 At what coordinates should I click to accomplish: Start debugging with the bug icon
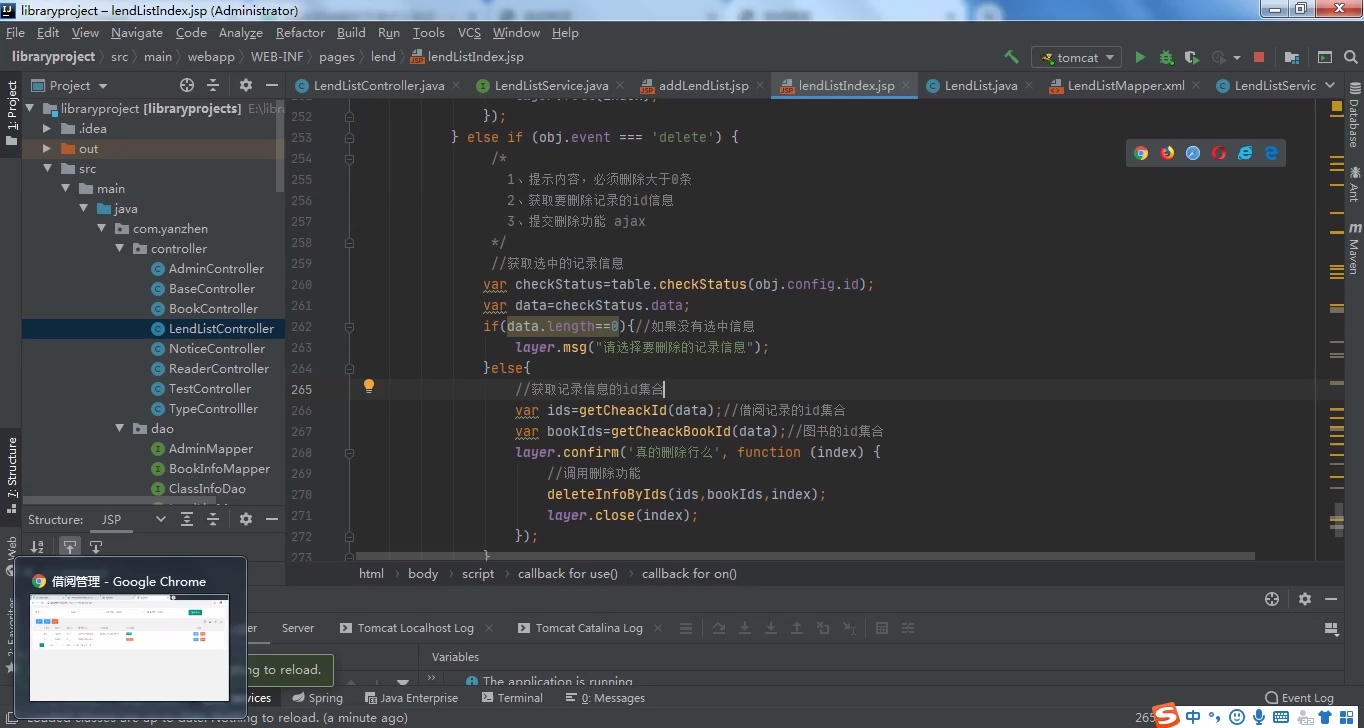1166,58
